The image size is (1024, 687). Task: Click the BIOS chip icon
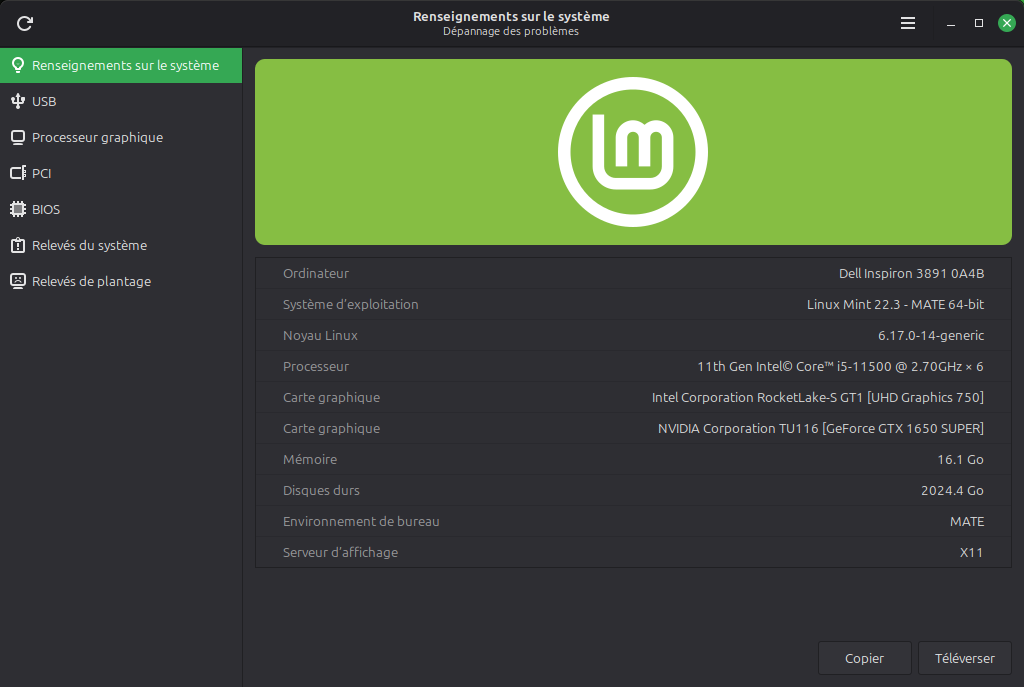[18, 209]
